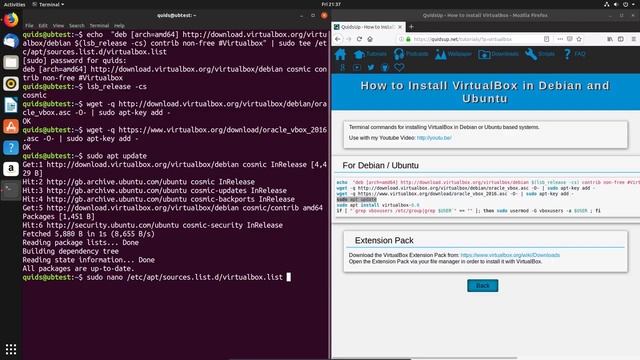
Task: Open system power menu in top bar
Action: [625, 4]
